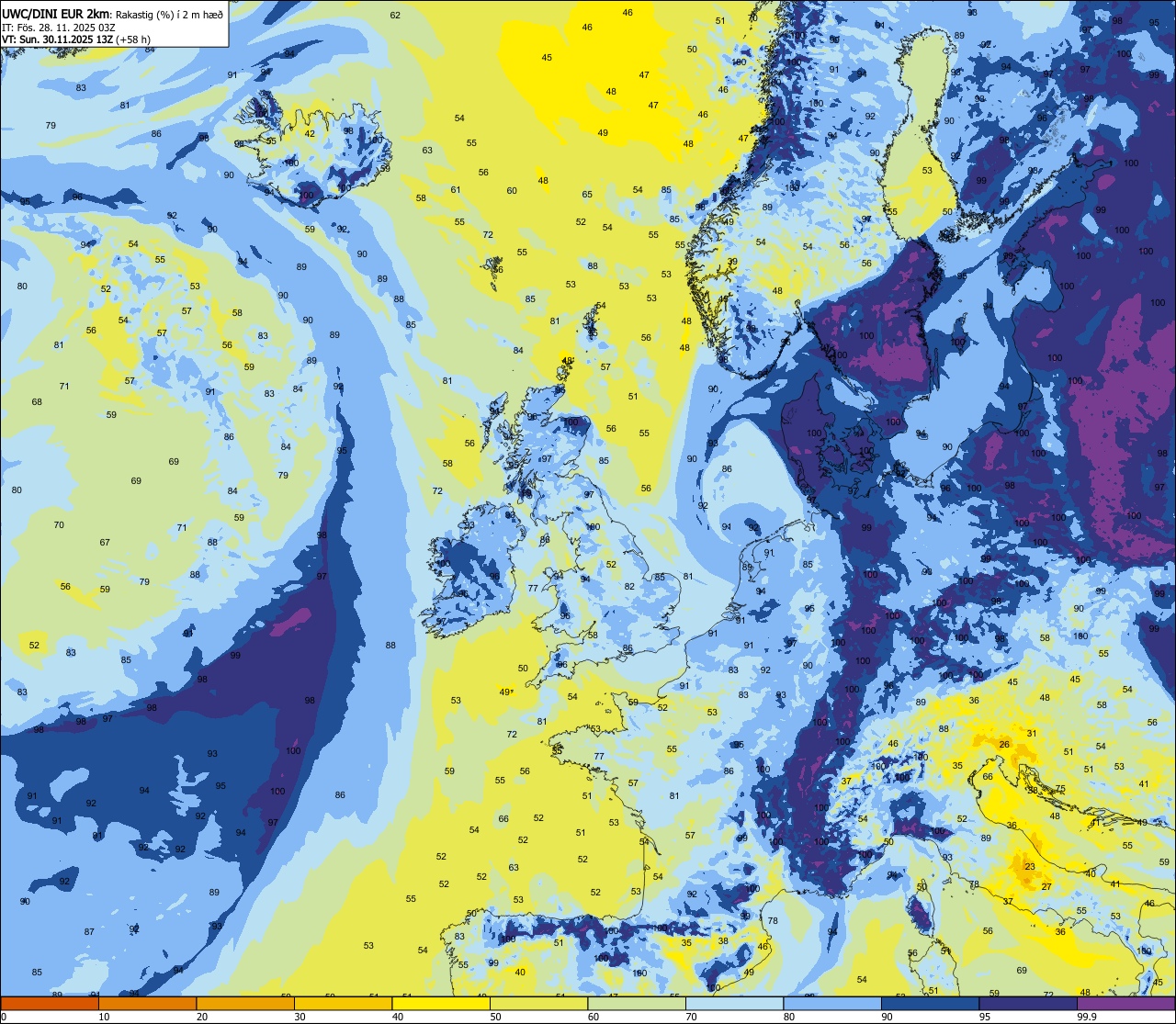Click the 50–60 yellow-green legend swatch
1176x1024 pixels.
(538, 1003)
